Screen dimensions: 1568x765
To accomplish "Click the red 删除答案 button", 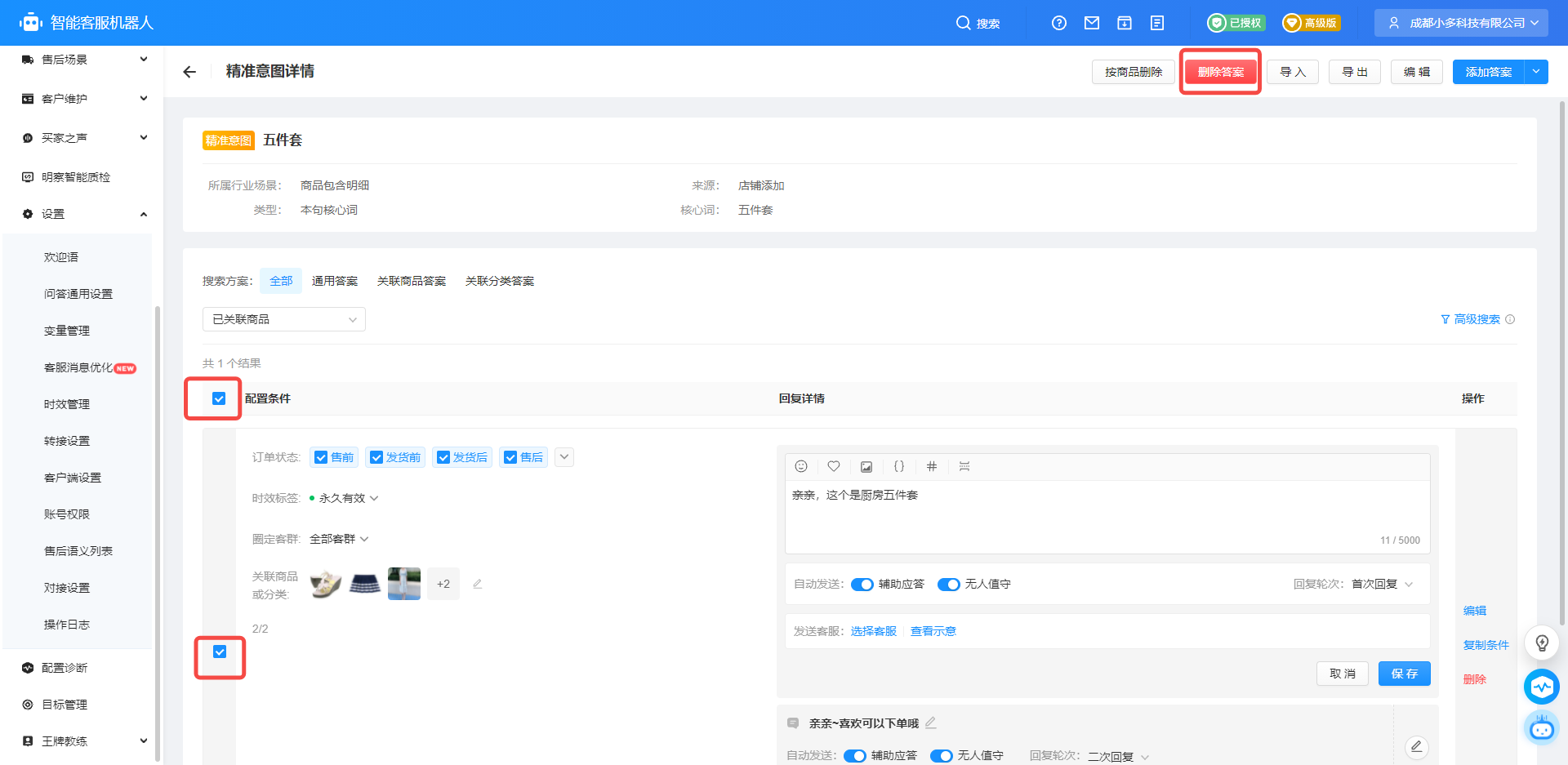I will pos(1221,72).
